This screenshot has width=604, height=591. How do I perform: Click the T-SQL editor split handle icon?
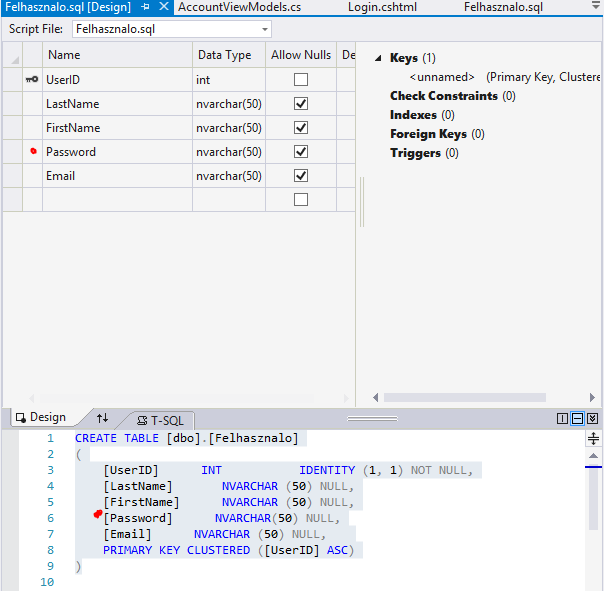[x=593, y=438]
